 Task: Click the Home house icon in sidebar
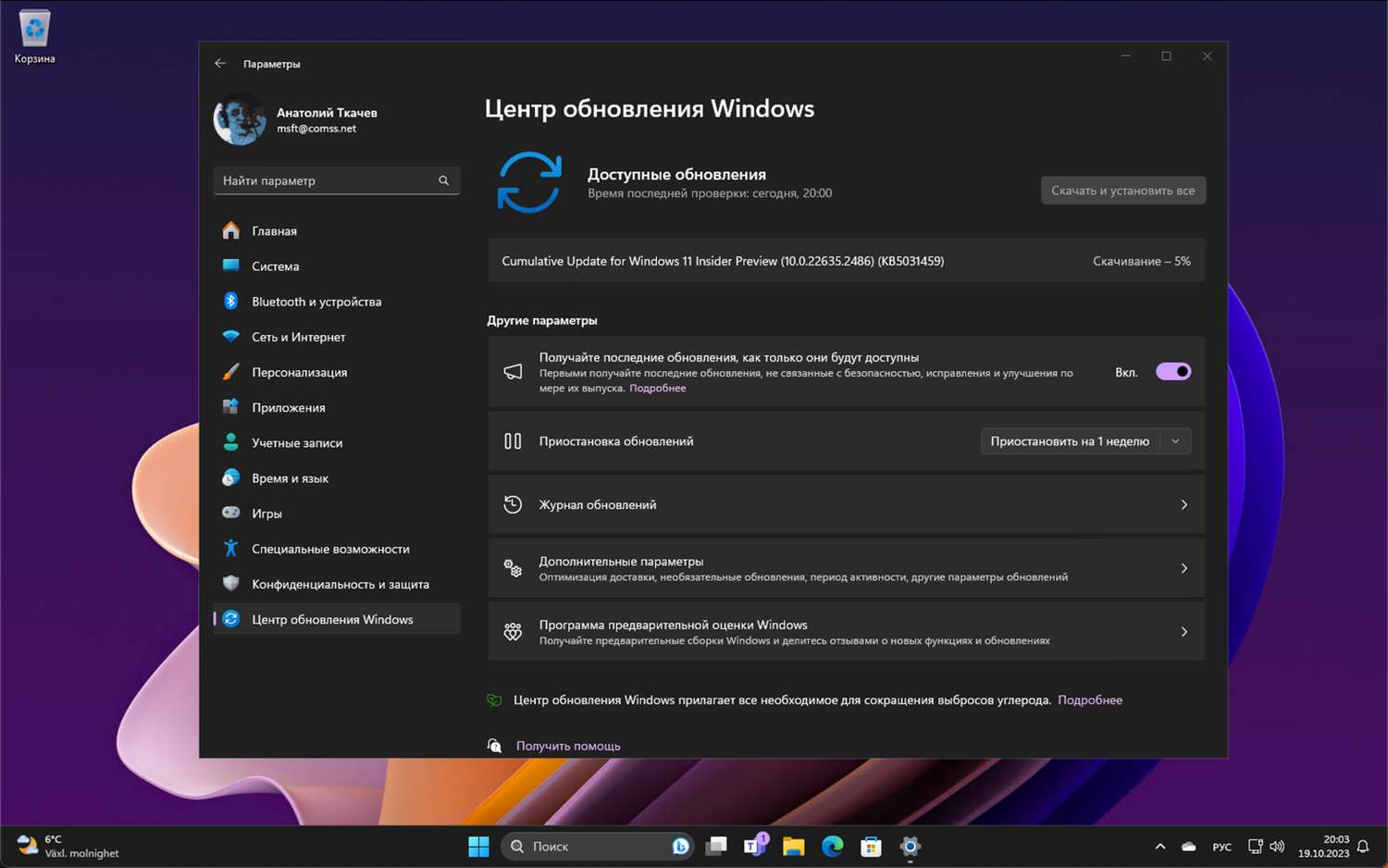point(231,230)
